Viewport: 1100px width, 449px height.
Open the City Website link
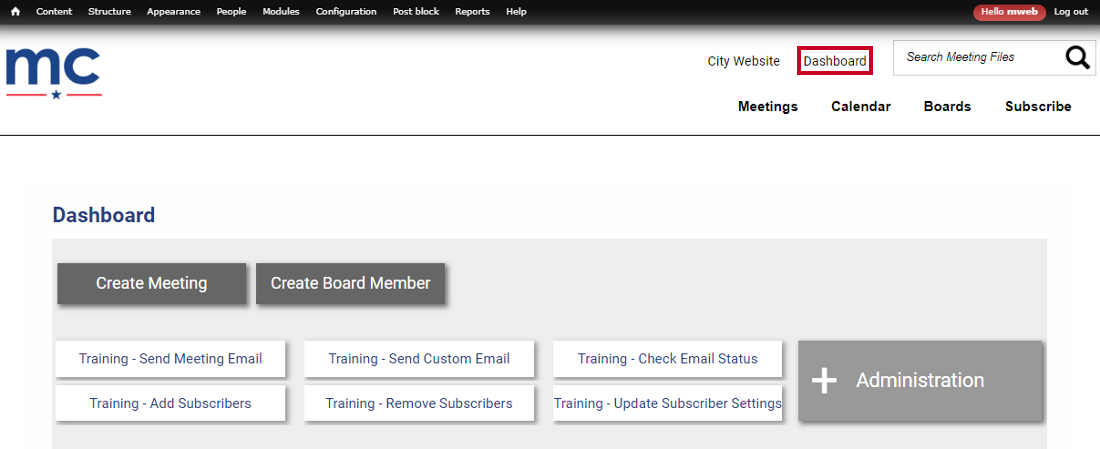pos(744,62)
